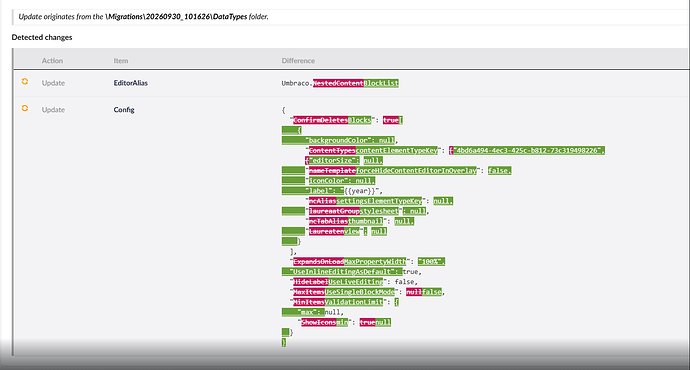Click the MaxPropertyWidth 100% value
The width and height of the screenshot is (690, 370).
pos(432,262)
